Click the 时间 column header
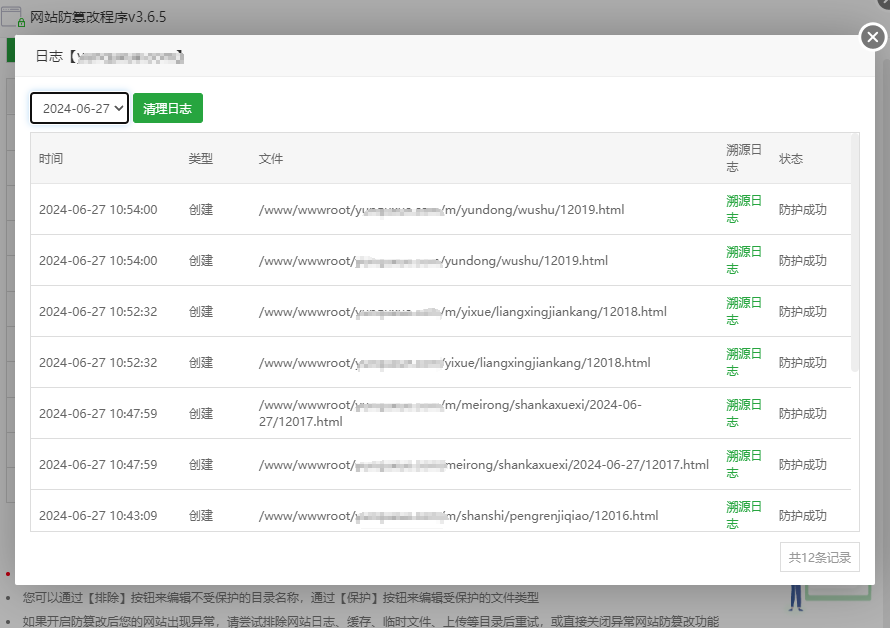This screenshot has height=628, width=890. click(51, 158)
